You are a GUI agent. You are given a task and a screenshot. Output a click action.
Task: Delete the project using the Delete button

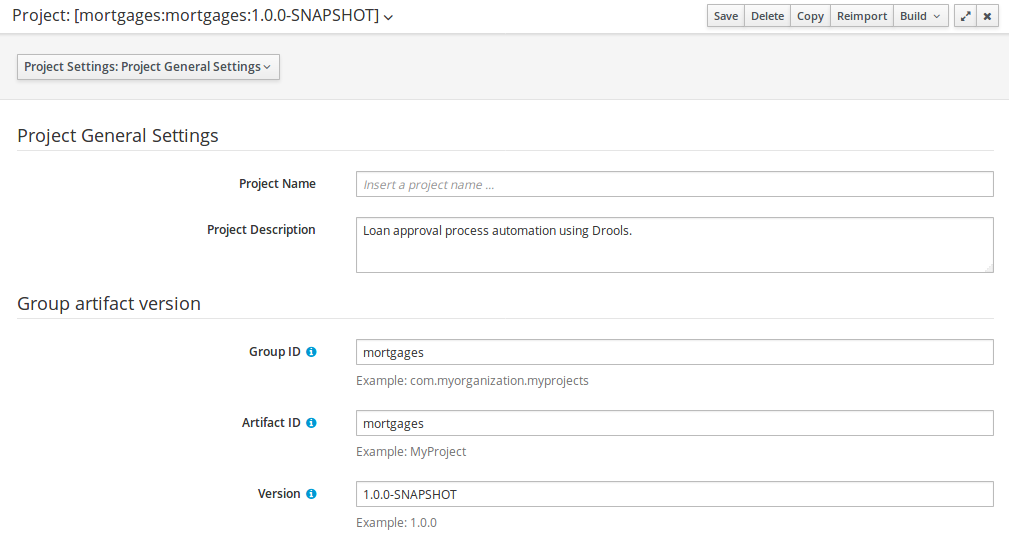click(767, 16)
